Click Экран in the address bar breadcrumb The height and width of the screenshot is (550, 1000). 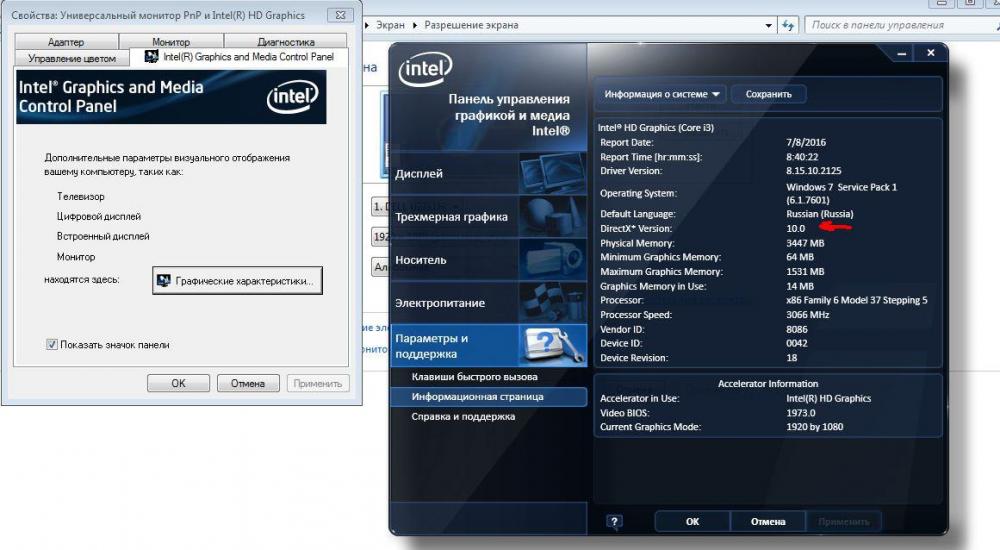coord(390,25)
